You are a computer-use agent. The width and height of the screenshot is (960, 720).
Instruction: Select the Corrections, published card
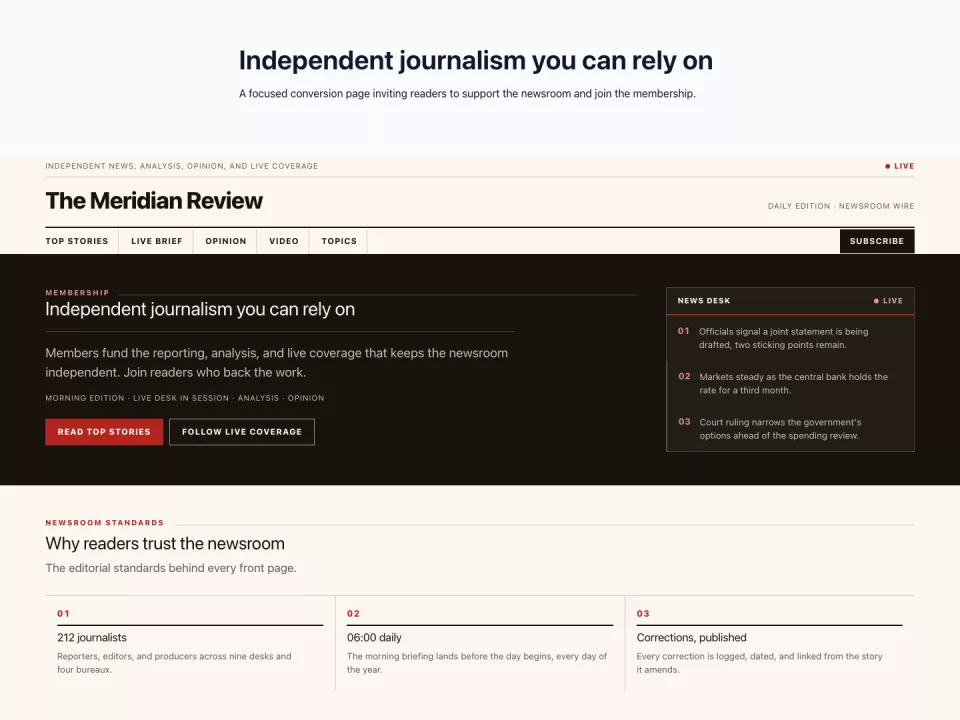tap(770, 643)
